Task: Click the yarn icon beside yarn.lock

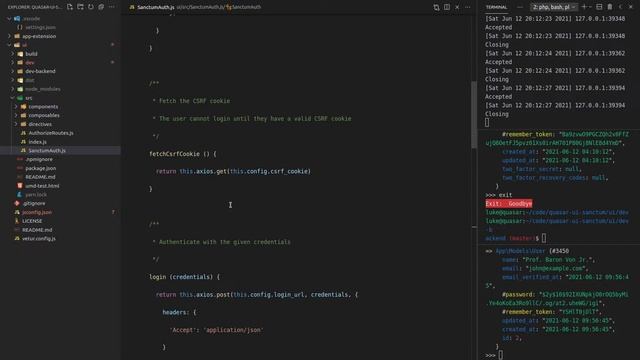Action: [20, 195]
